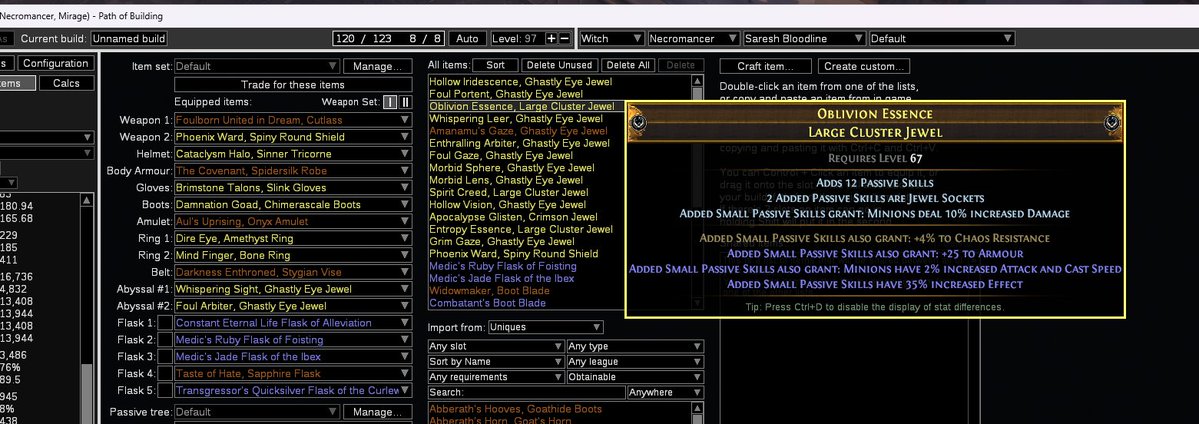
Task: Click Craft item button
Action: [764, 67]
